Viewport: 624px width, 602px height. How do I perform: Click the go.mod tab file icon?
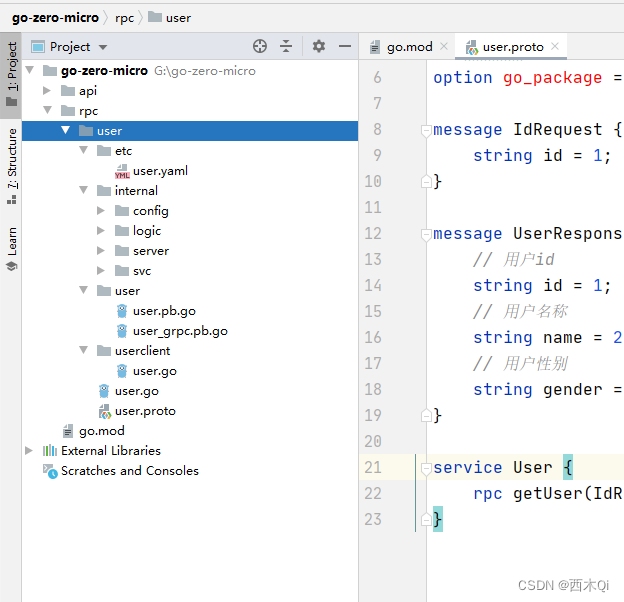click(x=374, y=47)
